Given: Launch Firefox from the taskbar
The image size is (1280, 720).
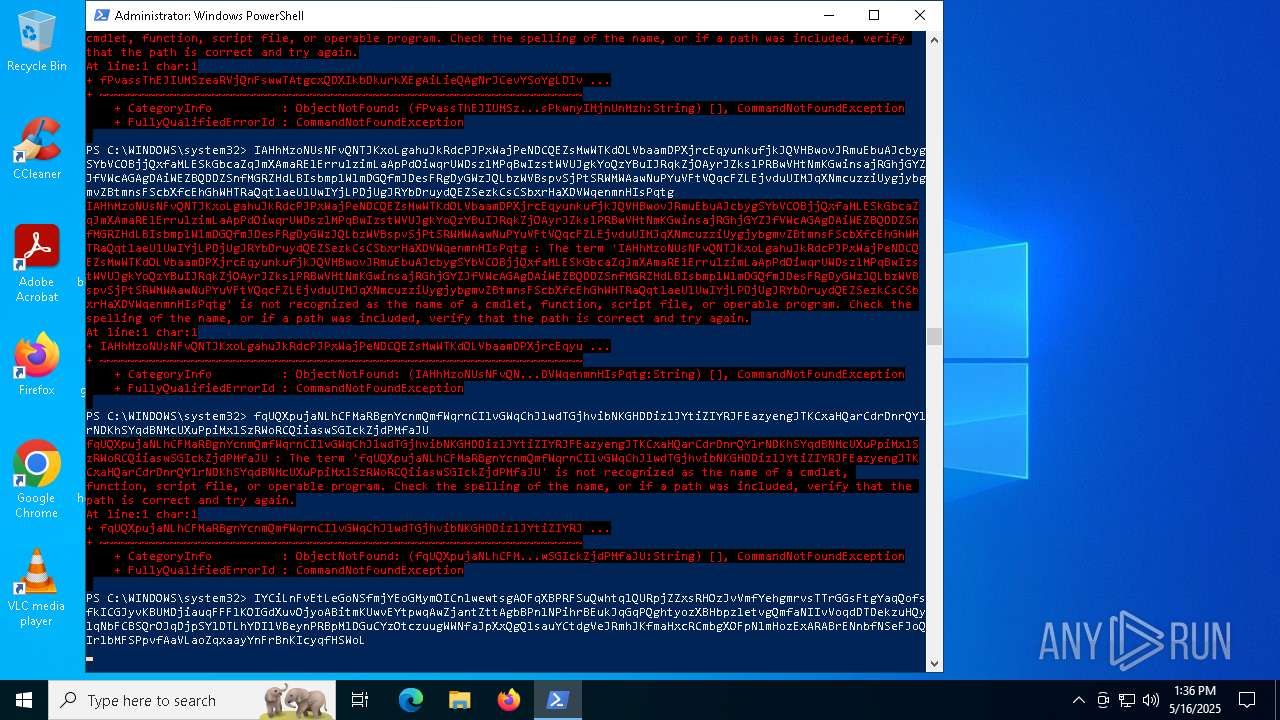Looking at the screenshot, I should 508,700.
